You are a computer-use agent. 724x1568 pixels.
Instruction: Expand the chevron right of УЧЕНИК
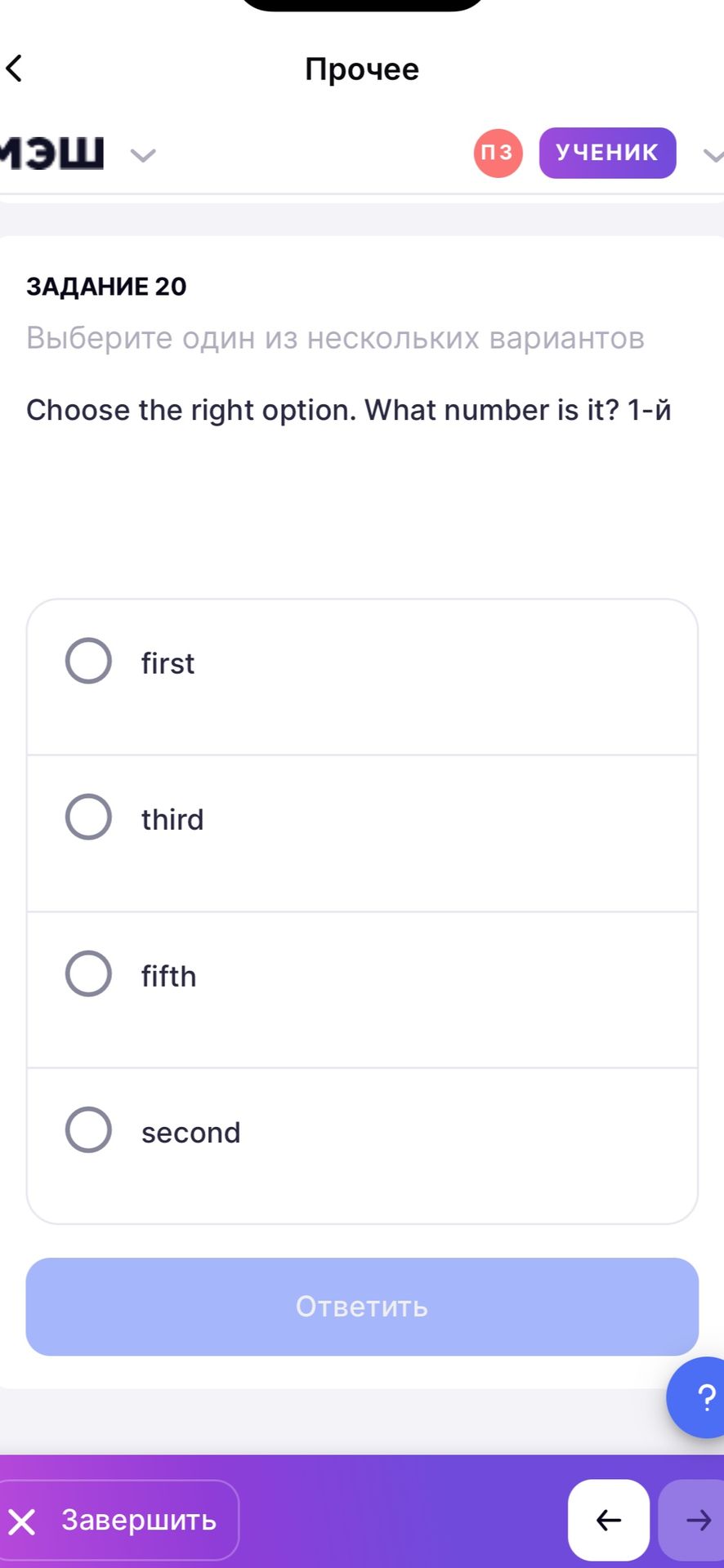pyautogui.click(x=714, y=154)
